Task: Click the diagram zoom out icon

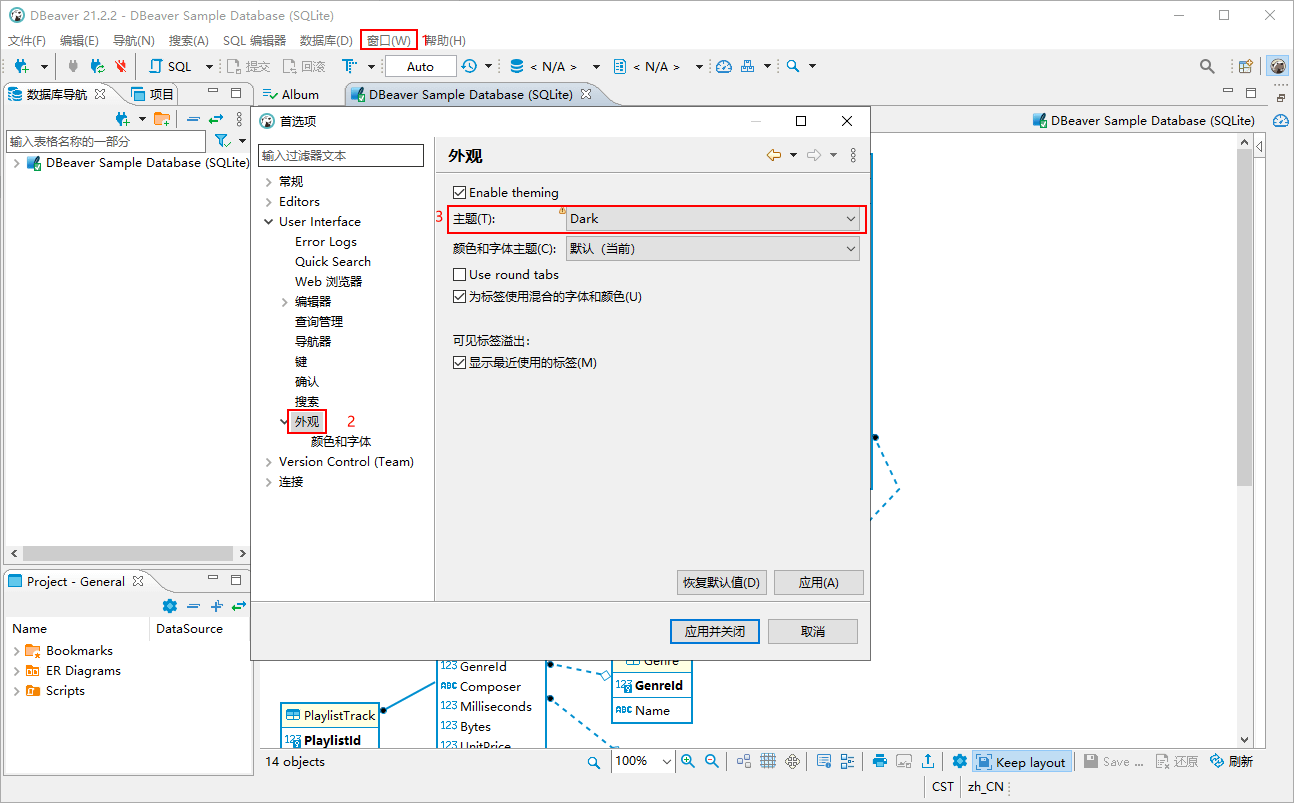Action: pos(712,761)
